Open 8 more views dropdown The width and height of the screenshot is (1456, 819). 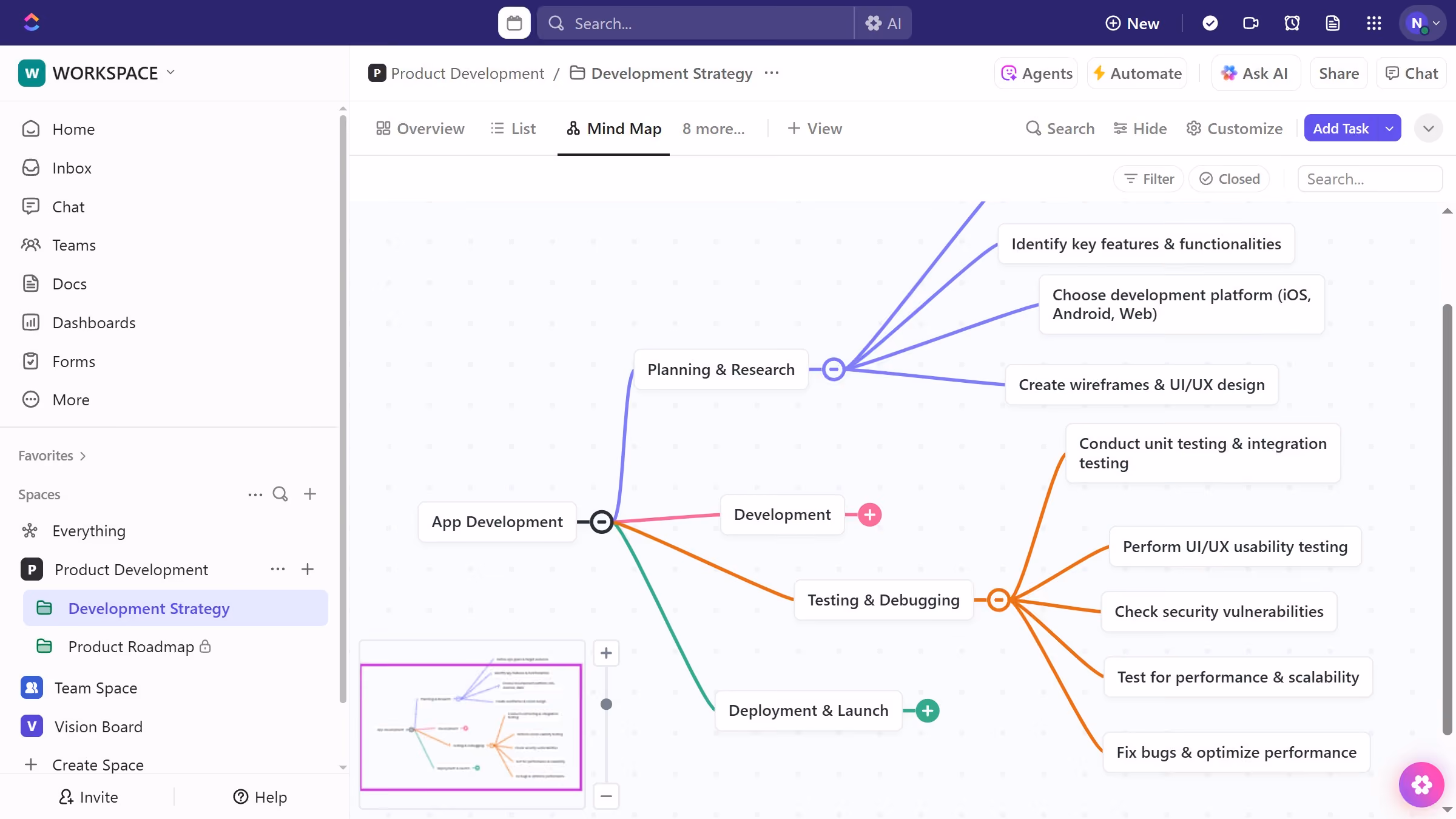tap(713, 129)
